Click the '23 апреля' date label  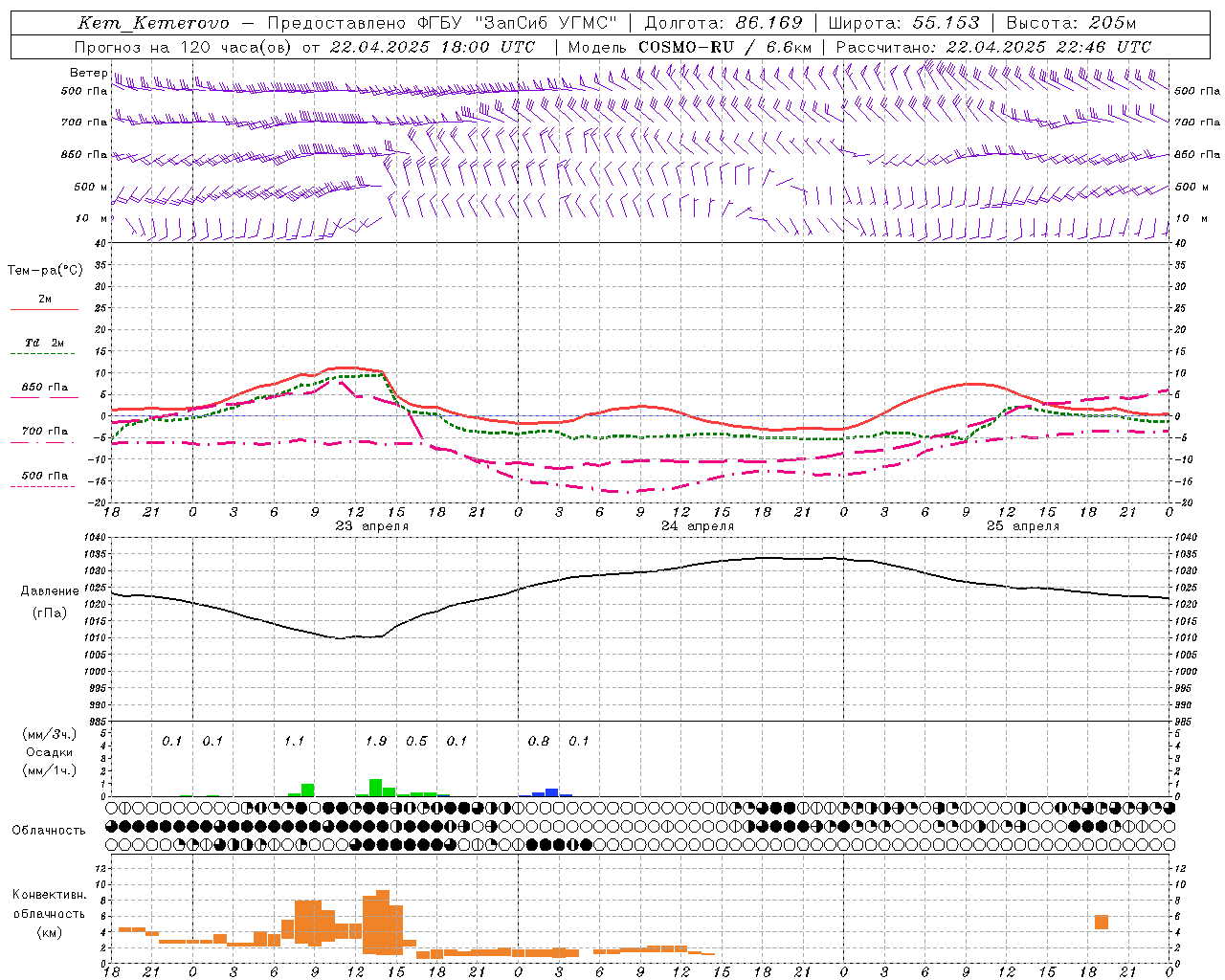371,526
